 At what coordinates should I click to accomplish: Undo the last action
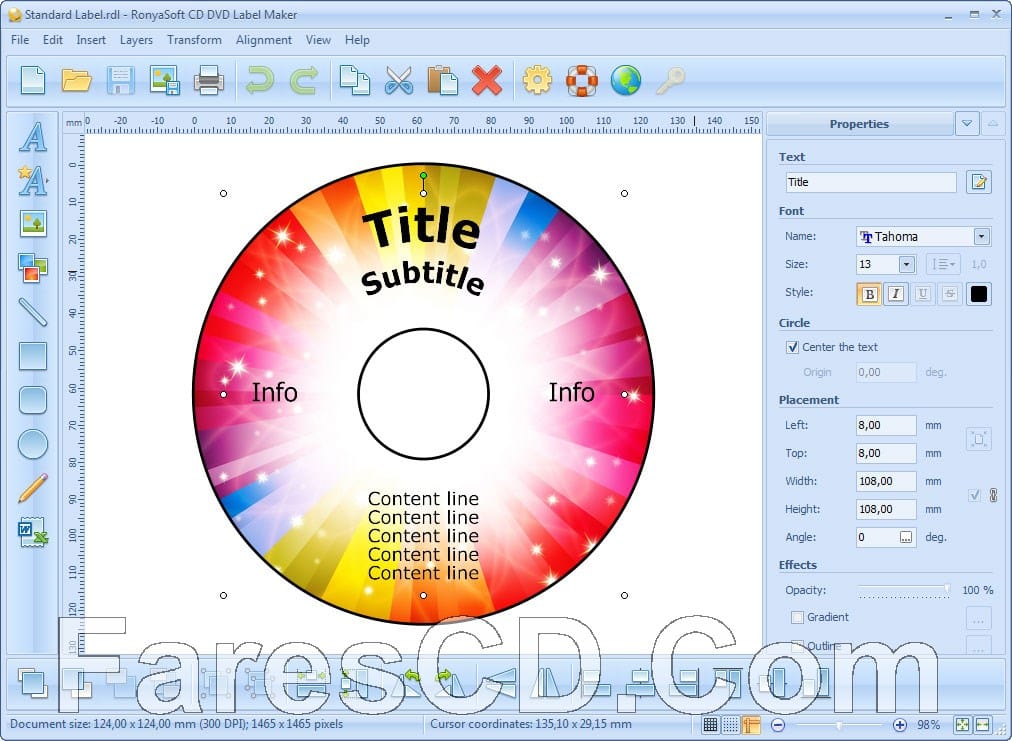(260, 81)
